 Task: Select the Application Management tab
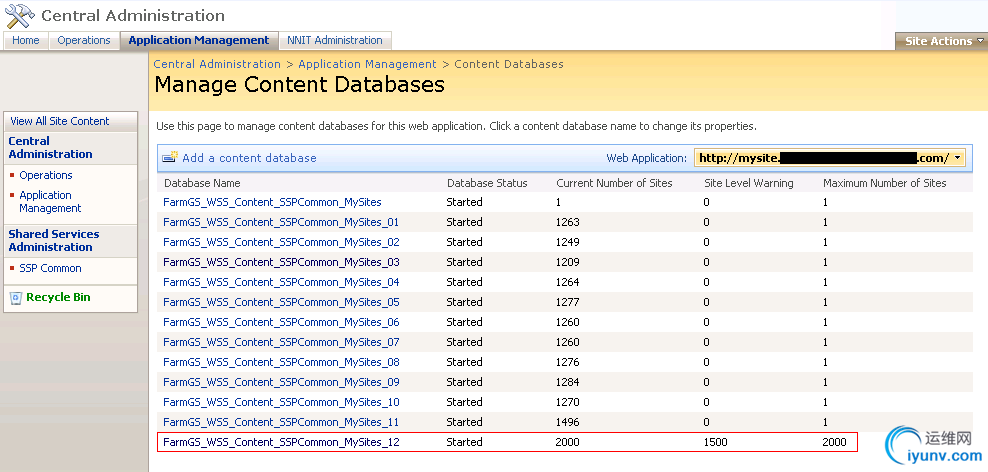(199, 40)
